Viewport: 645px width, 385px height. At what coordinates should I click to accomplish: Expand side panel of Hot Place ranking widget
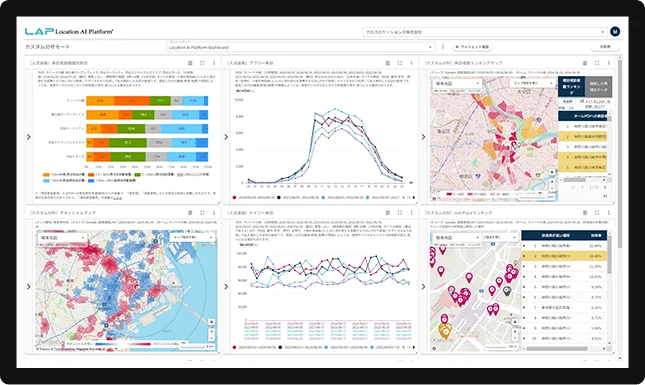(x=423, y=286)
